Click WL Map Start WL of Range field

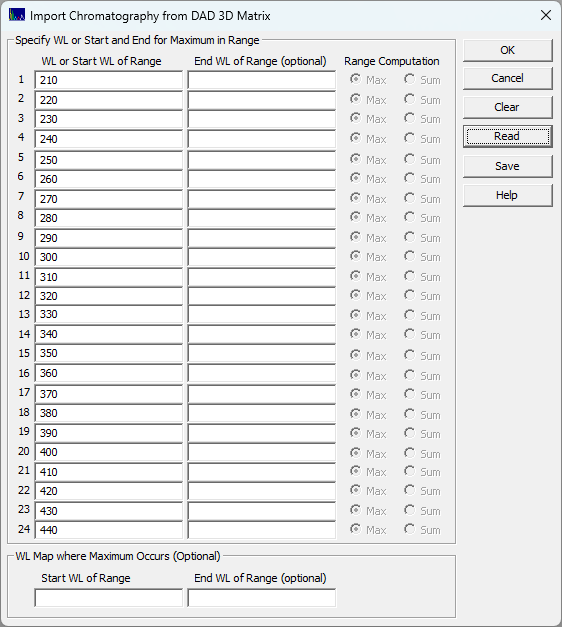click(x=109, y=598)
